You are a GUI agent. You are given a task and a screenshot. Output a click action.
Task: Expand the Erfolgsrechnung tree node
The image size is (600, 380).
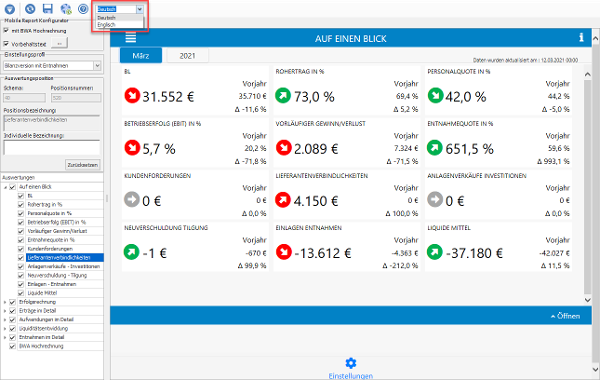(x=5, y=302)
